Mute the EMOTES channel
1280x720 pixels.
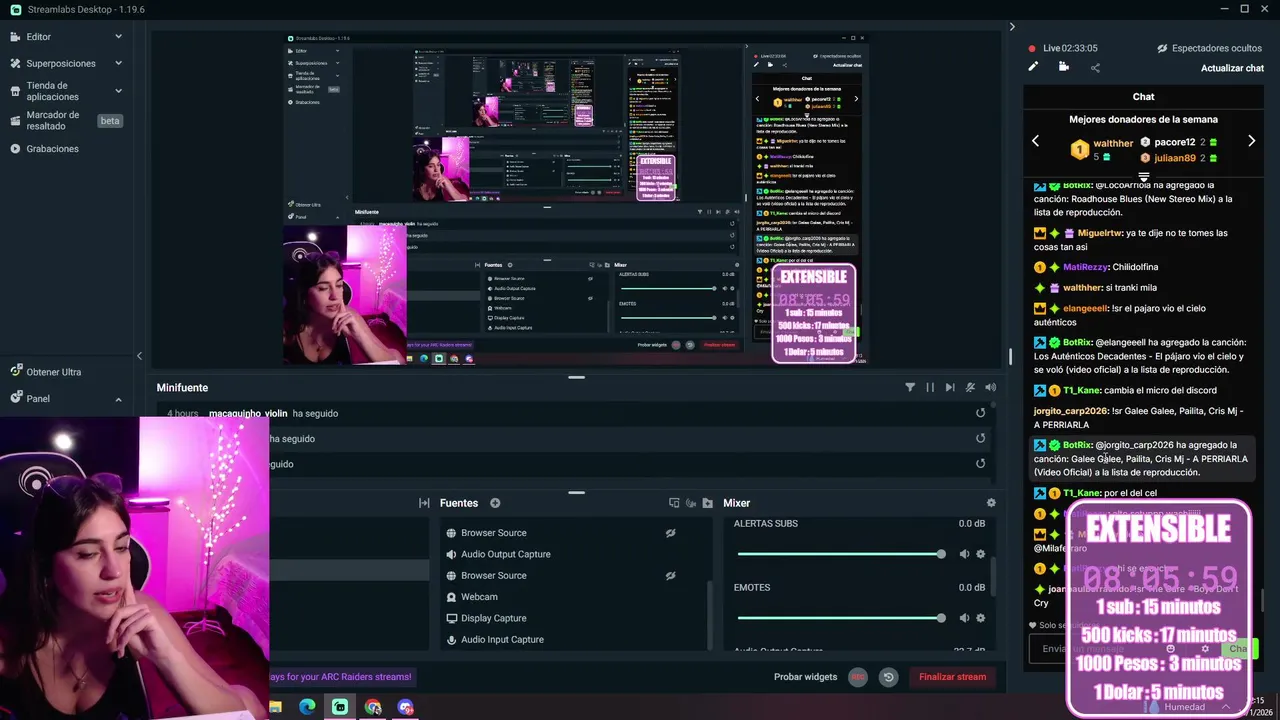tap(964, 618)
